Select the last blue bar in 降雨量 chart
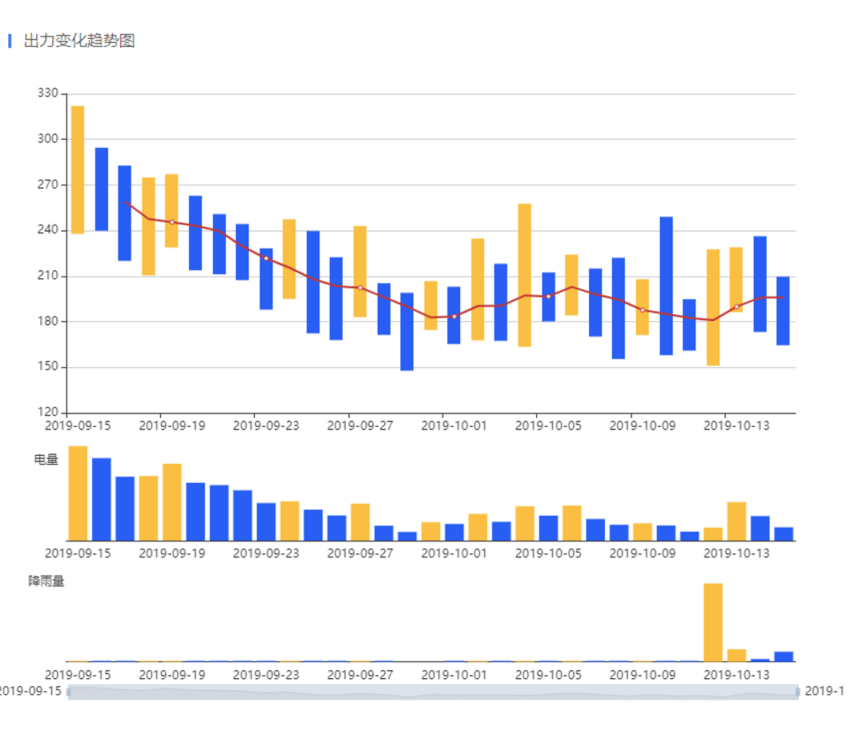 pos(783,656)
